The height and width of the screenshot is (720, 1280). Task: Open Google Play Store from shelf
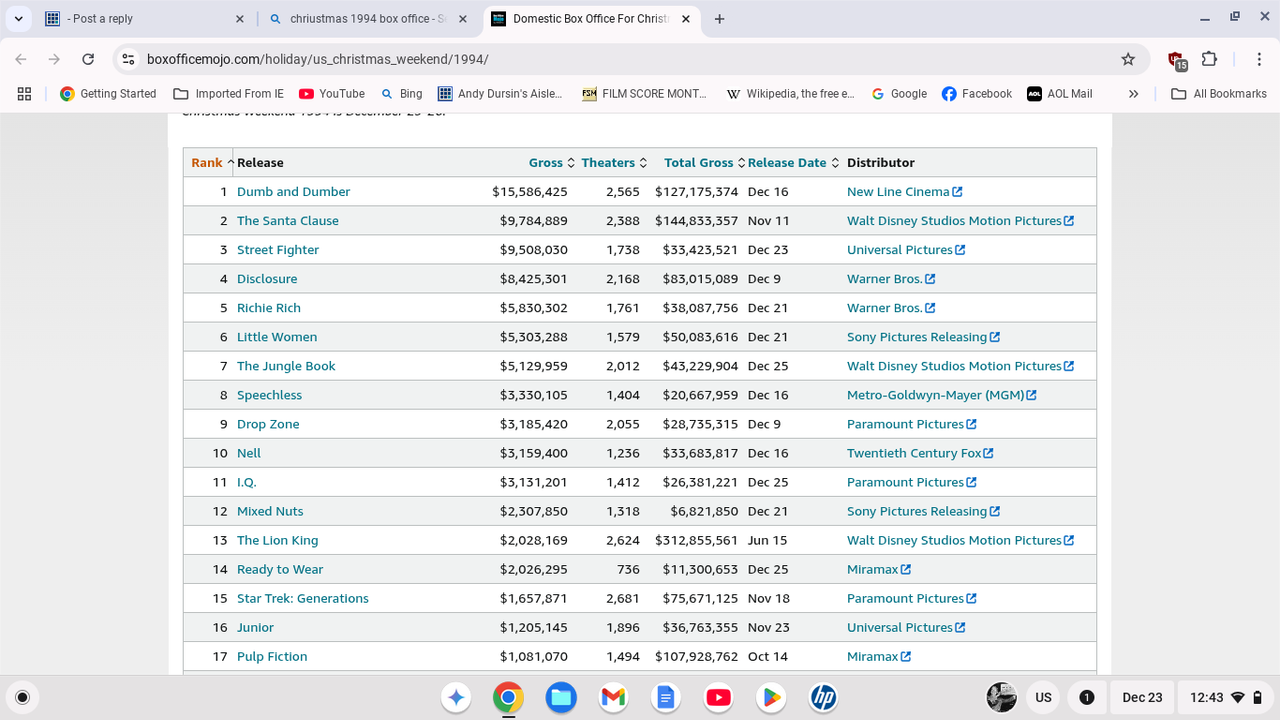(x=770, y=697)
